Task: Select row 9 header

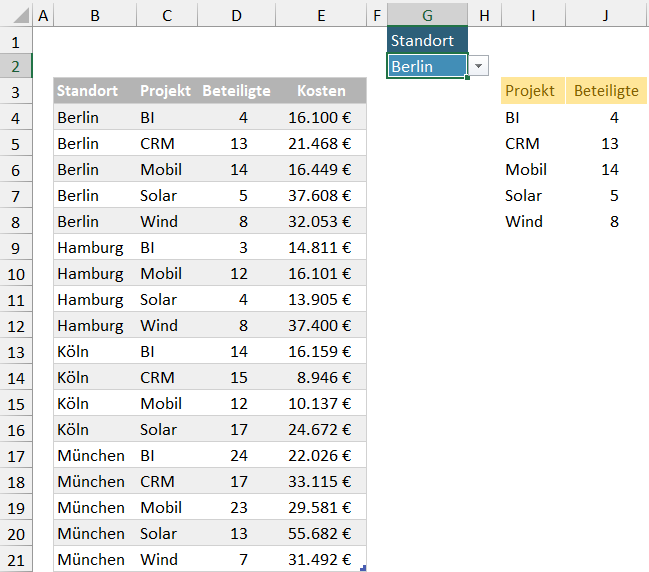Action: [16, 248]
